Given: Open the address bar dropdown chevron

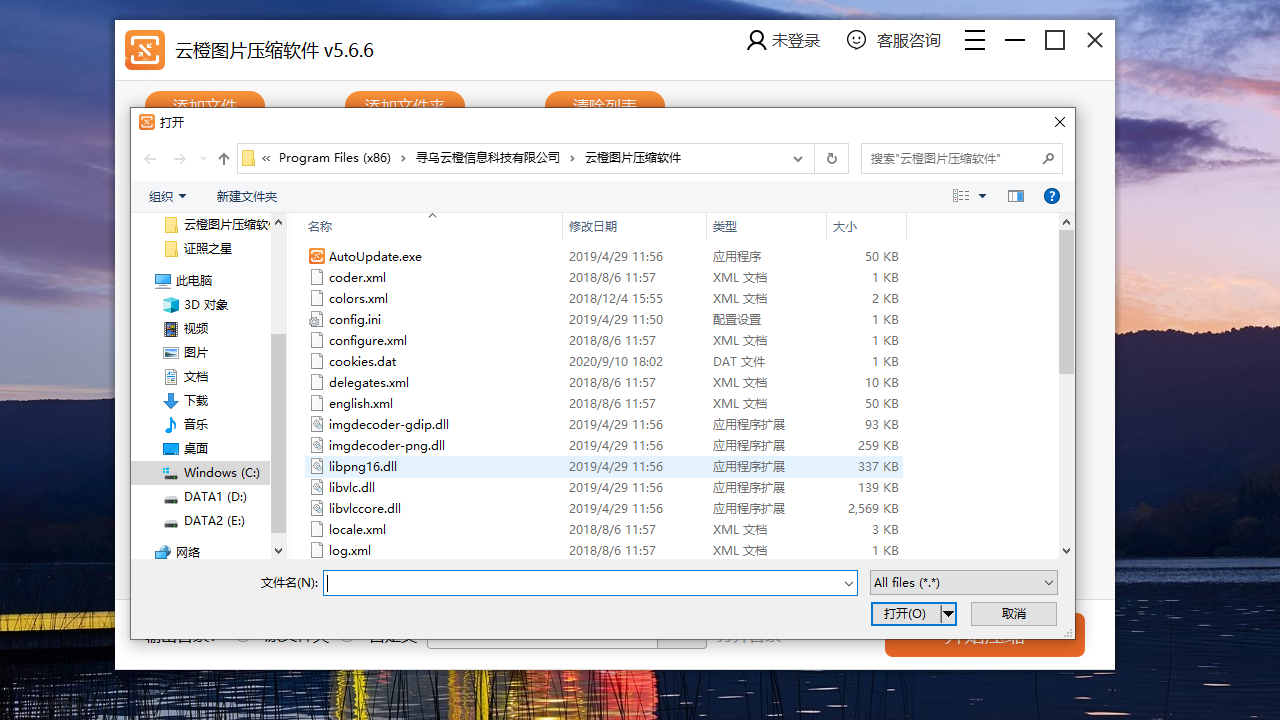Looking at the screenshot, I should click(x=797, y=158).
